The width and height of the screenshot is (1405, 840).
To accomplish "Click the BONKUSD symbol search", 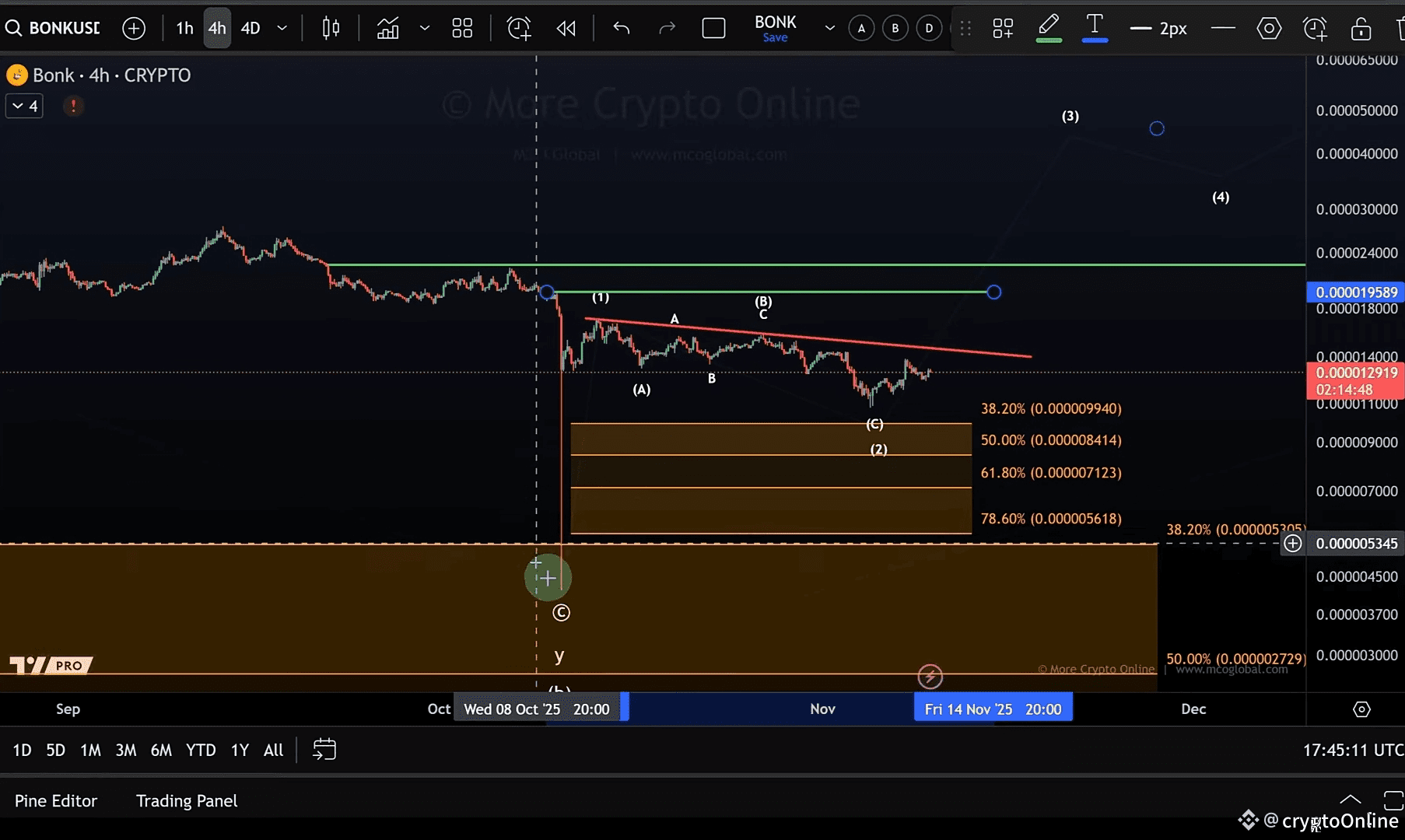I will click(54, 29).
